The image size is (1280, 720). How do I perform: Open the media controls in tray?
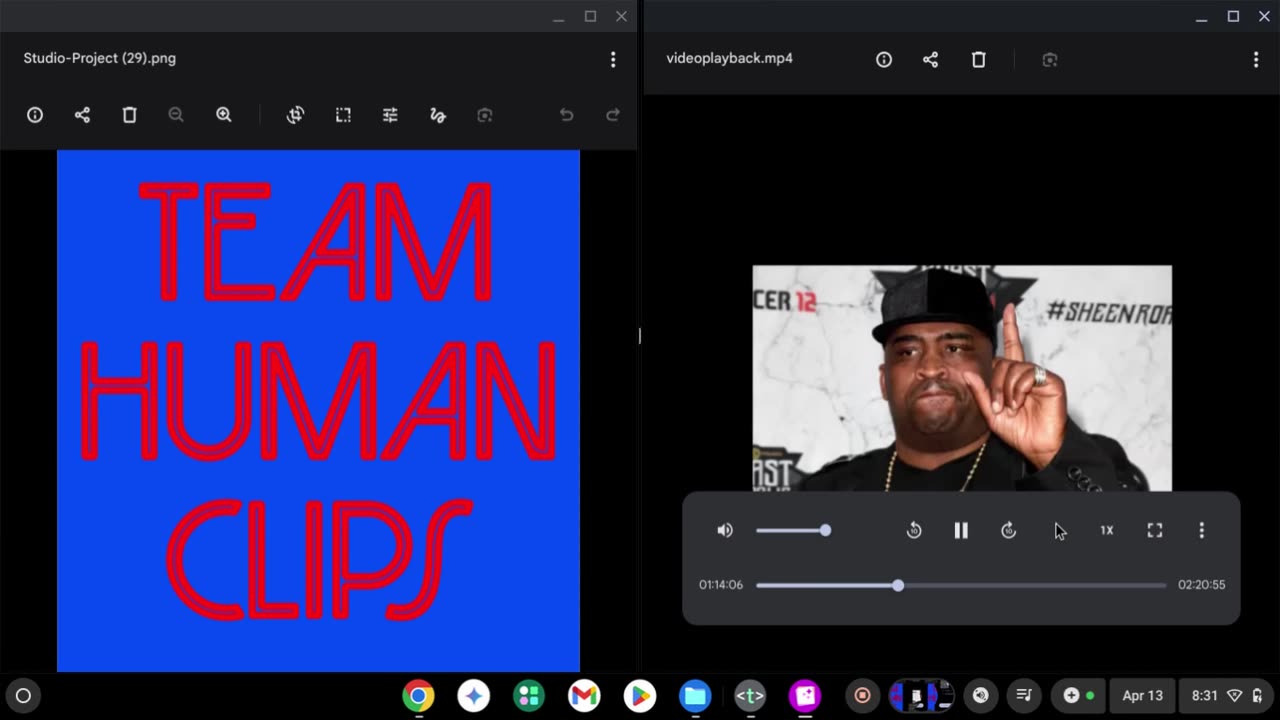[x=1024, y=696]
